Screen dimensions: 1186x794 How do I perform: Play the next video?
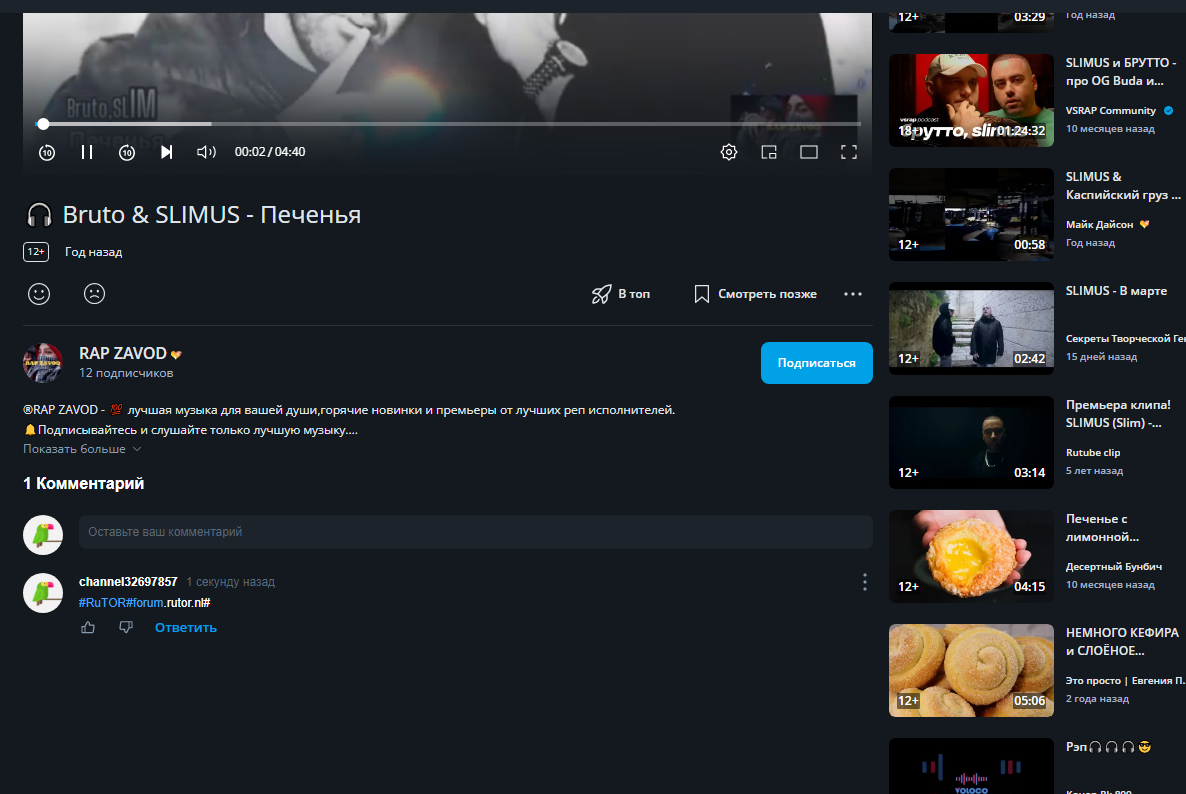click(x=166, y=152)
